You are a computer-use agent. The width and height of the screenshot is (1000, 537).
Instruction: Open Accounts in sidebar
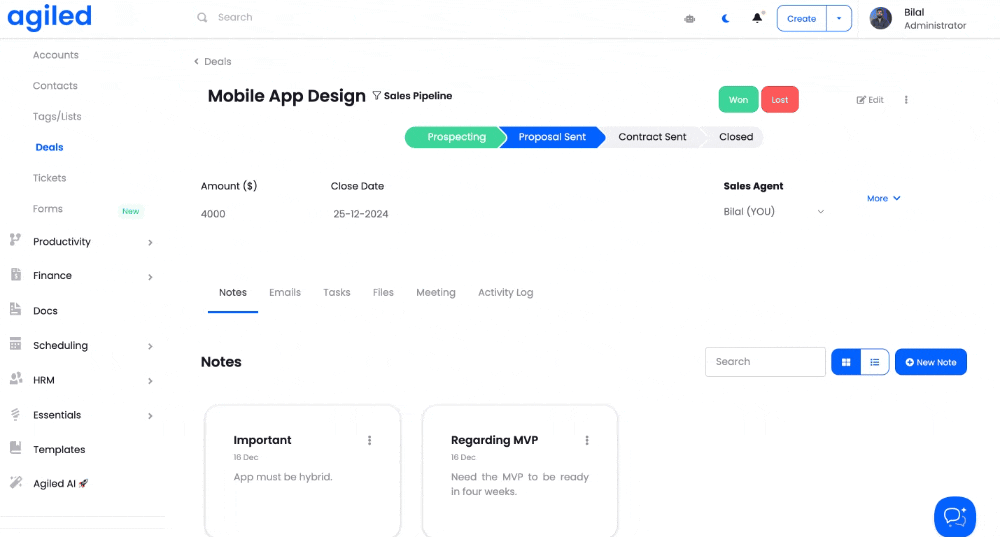56,55
